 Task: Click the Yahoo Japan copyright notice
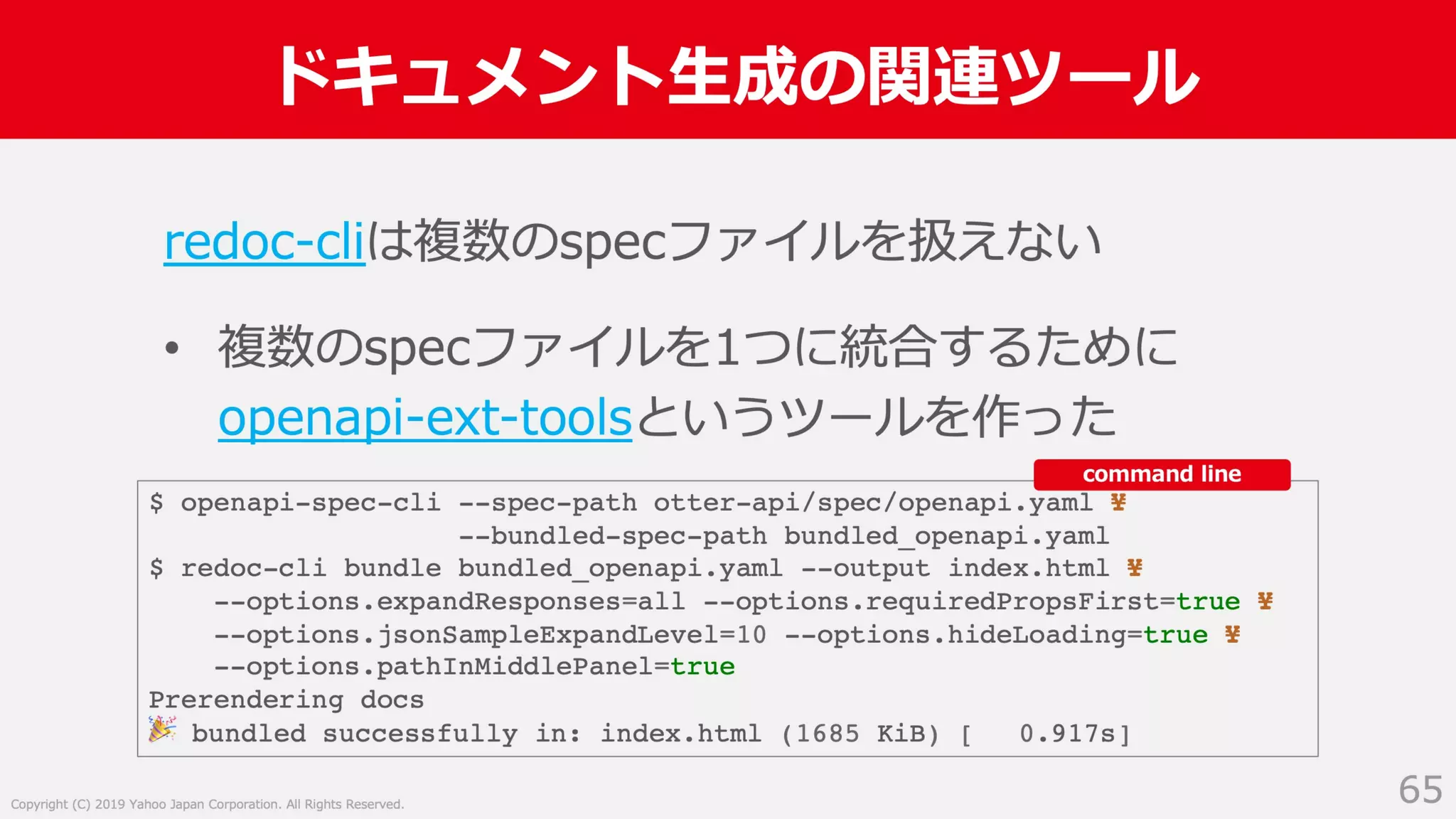tap(207, 804)
